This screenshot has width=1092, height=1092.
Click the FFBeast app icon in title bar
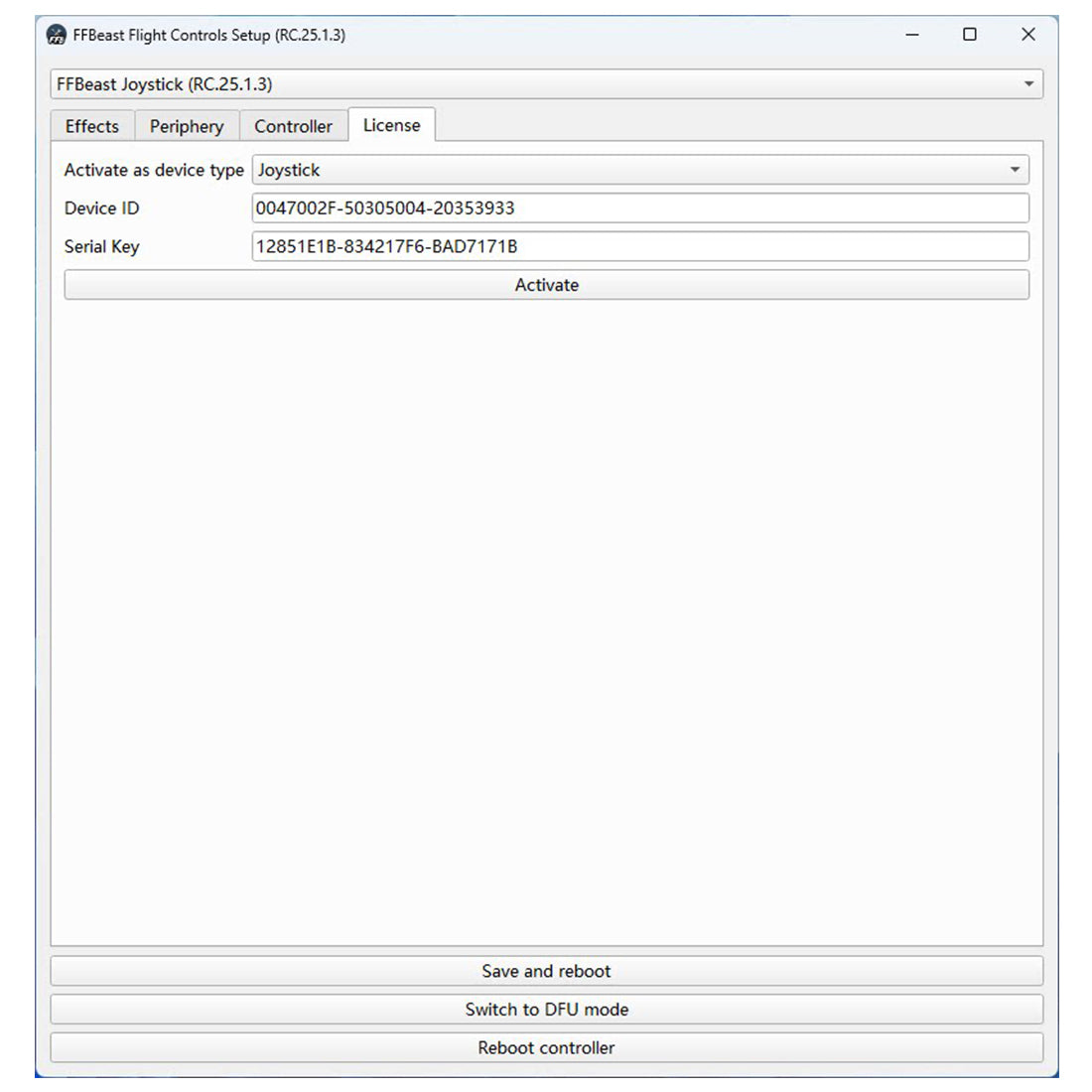pyautogui.click(x=57, y=36)
